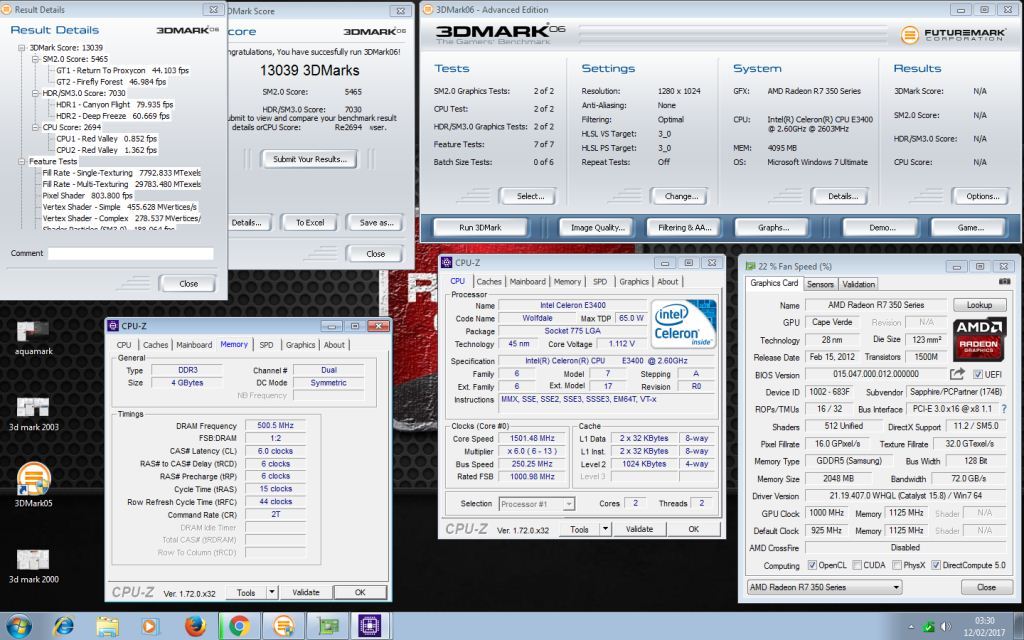Viewport: 1024px width, 640px height.
Task: Toggle the OpenCL checkbox in GPU-Z
Action: pyautogui.click(x=812, y=565)
